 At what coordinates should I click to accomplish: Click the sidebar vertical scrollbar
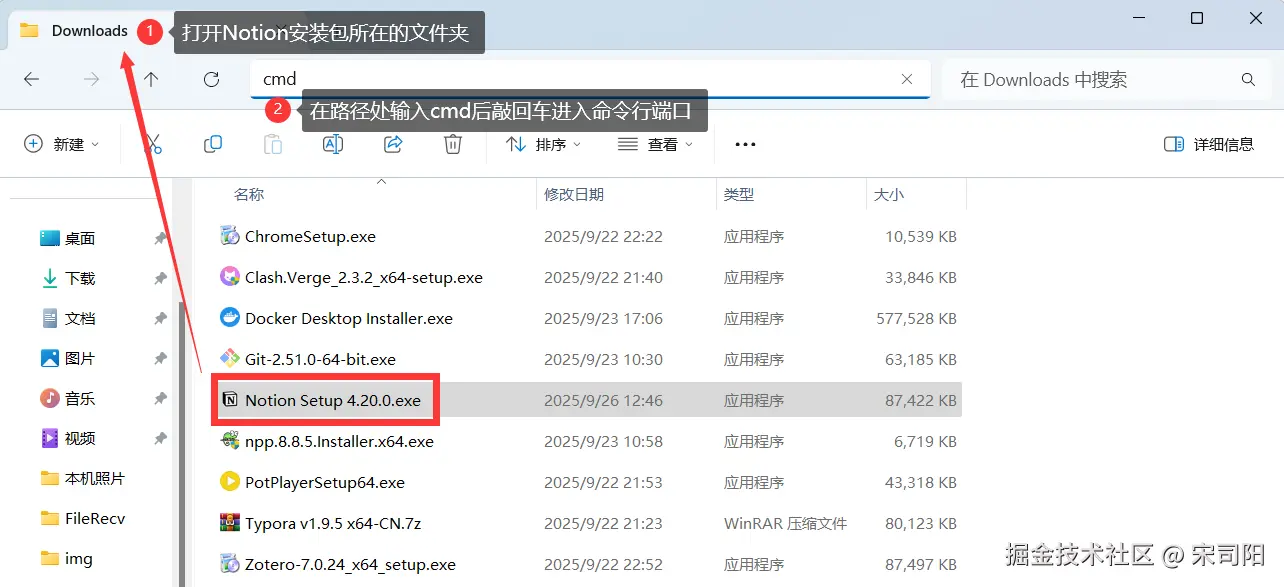181,444
